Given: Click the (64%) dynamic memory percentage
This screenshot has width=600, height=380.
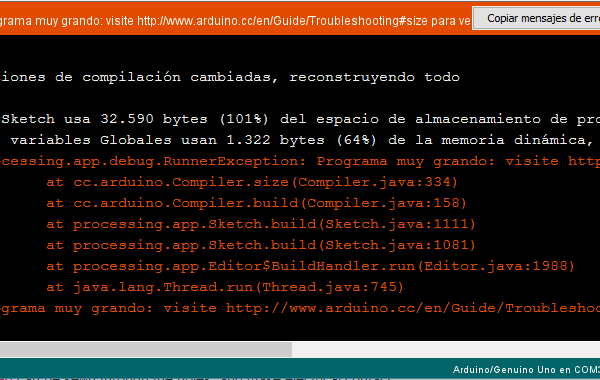Looking at the screenshot, I should click(x=357, y=140).
